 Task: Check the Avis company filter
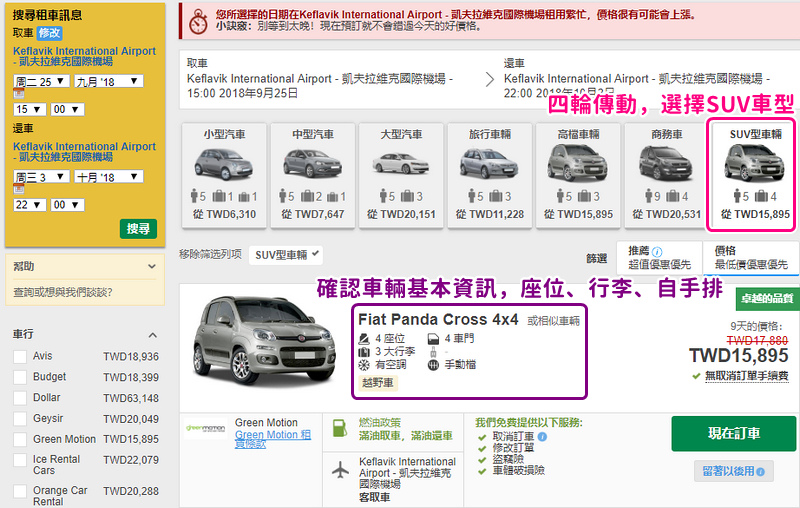(x=20, y=357)
